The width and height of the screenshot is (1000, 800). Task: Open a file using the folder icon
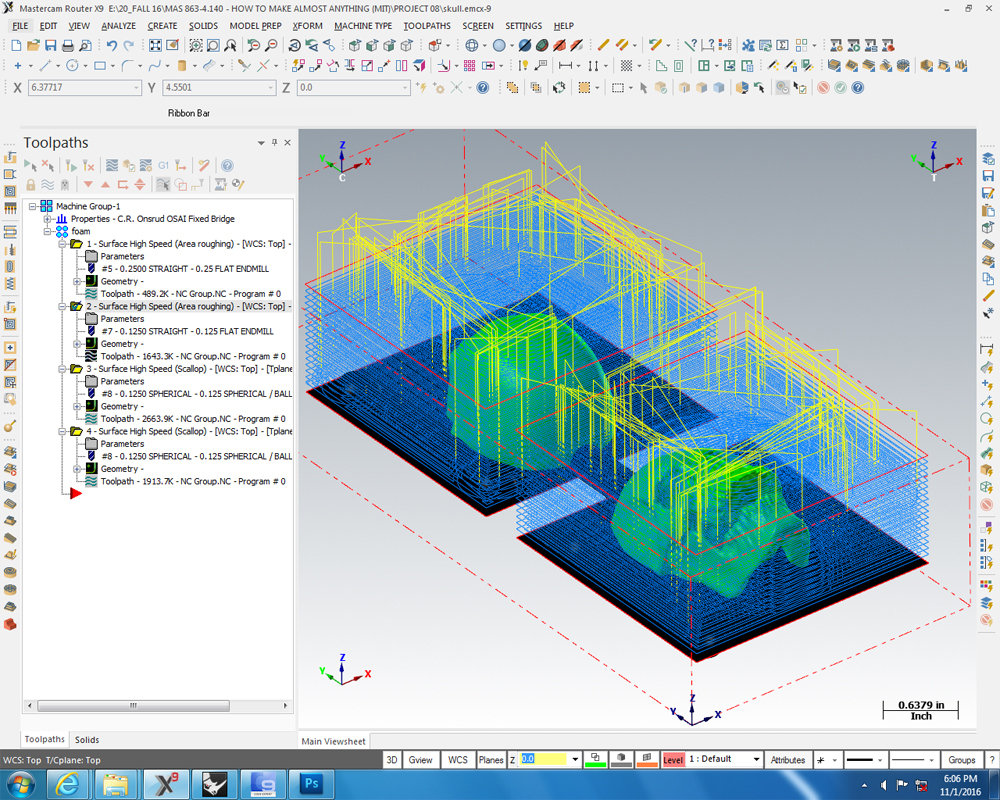[33, 45]
